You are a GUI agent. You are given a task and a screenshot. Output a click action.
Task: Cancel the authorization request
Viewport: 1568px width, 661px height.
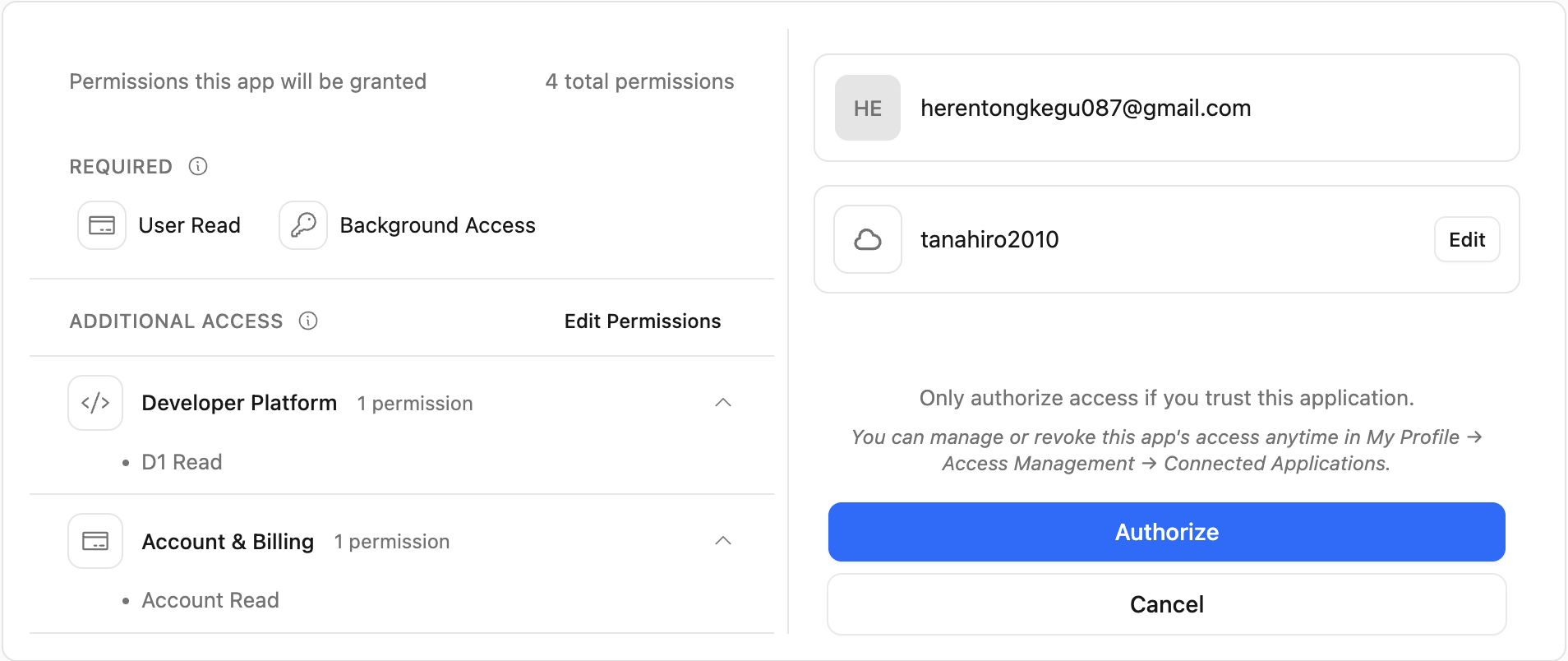[1166, 604]
